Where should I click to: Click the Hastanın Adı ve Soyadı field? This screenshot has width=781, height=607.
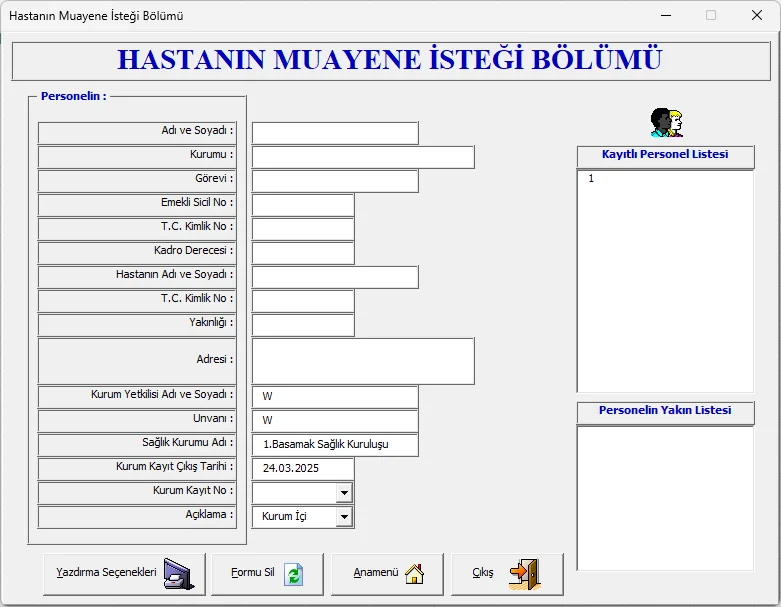(334, 277)
